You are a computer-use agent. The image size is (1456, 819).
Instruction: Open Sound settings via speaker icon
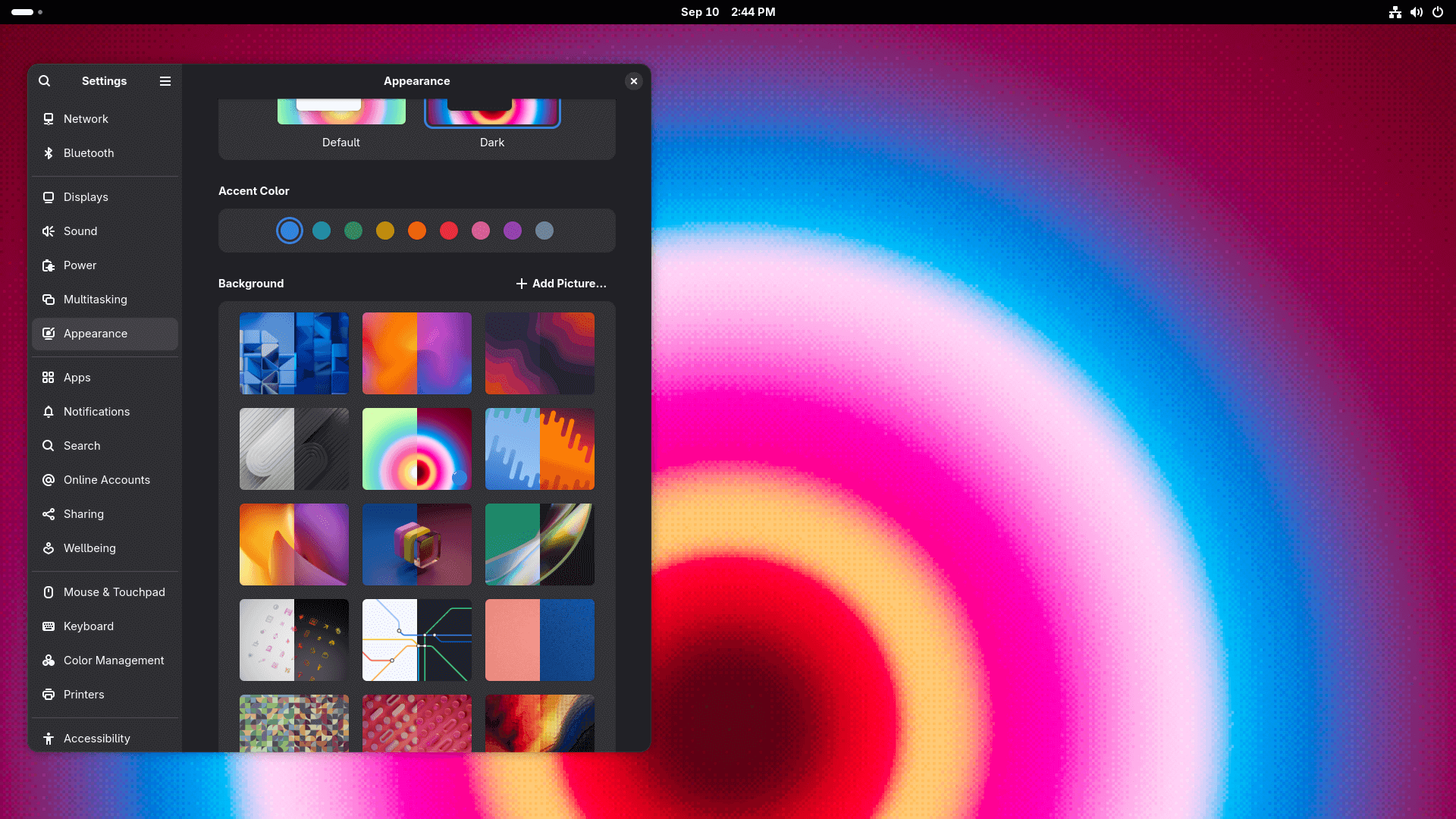tap(49, 231)
